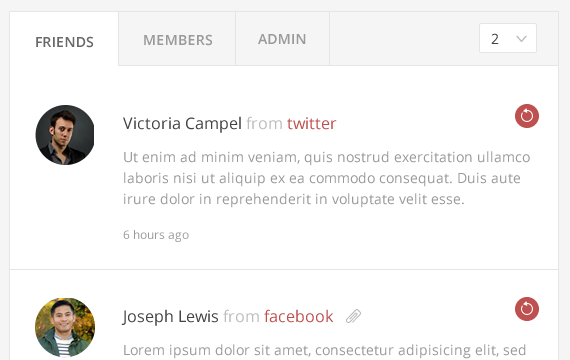The width and height of the screenshot is (570, 360).
Task: Click the message beginning 'Lorem ipsum dolor'
Action: click(324, 350)
